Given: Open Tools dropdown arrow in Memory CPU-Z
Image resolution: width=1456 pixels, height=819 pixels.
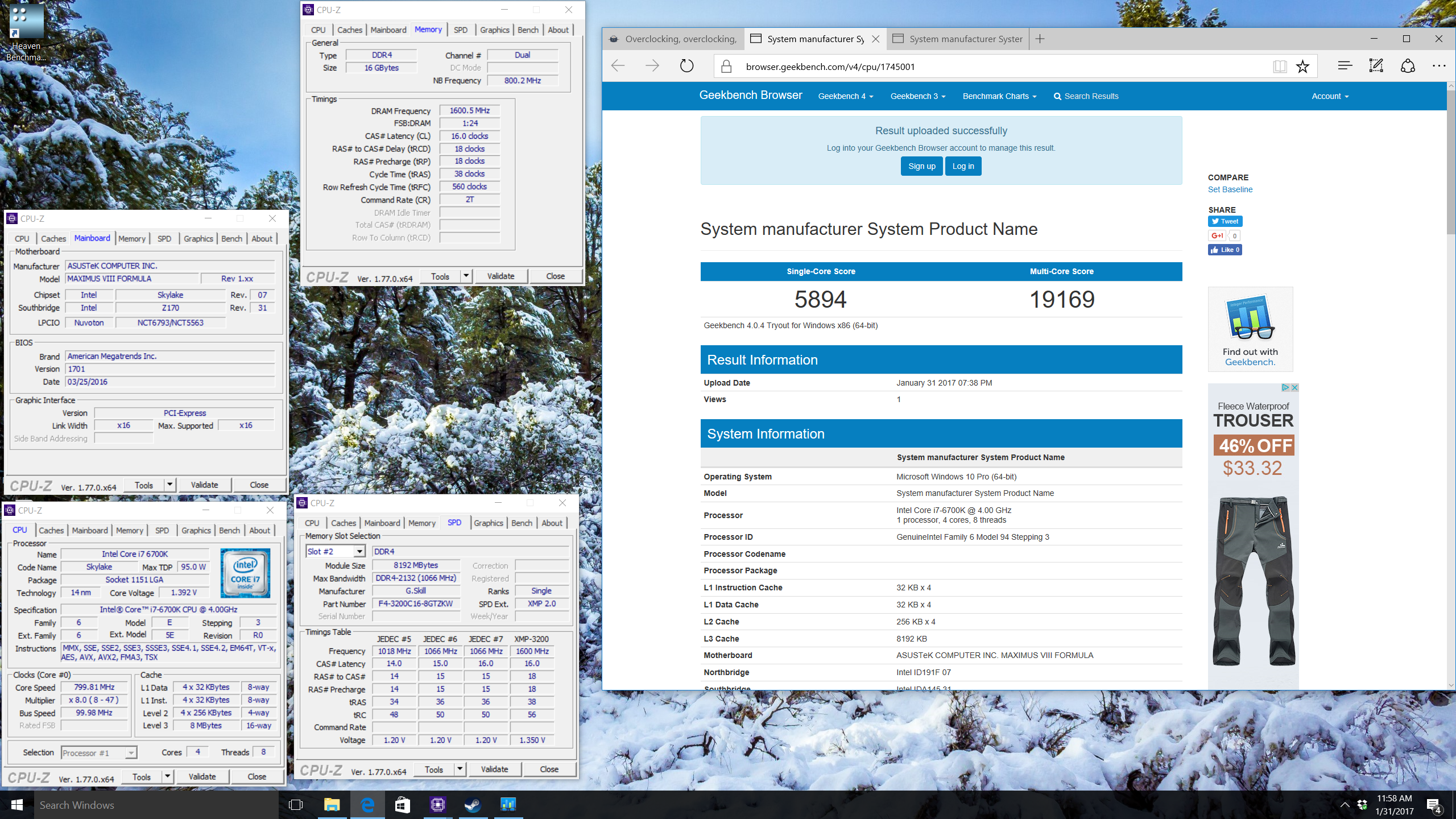Looking at the screenshot, I should coord(466,276).
